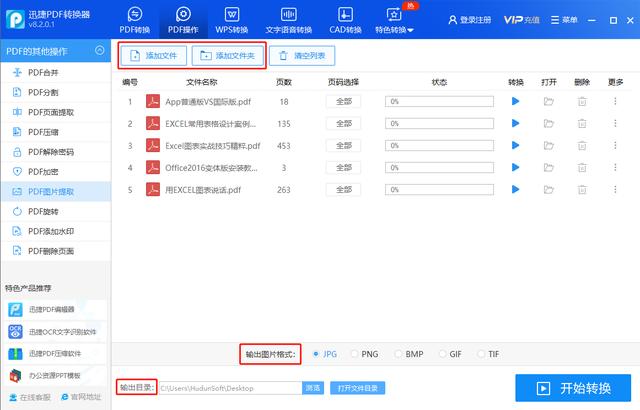Open more options for App普通版VS国际版.pdf

pyautogui.click(x=615, y=101)
